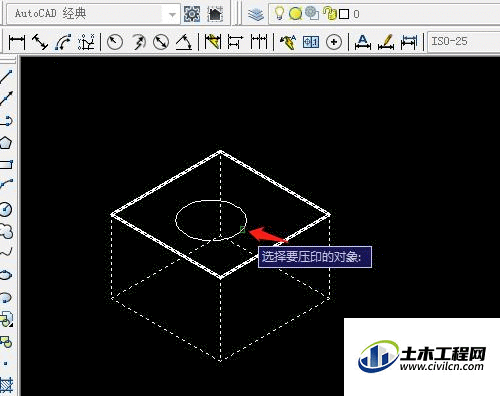This screenshot has height=396, width=500.
Task: Select the Jogged dimension tool
Action: click(138, 42)
